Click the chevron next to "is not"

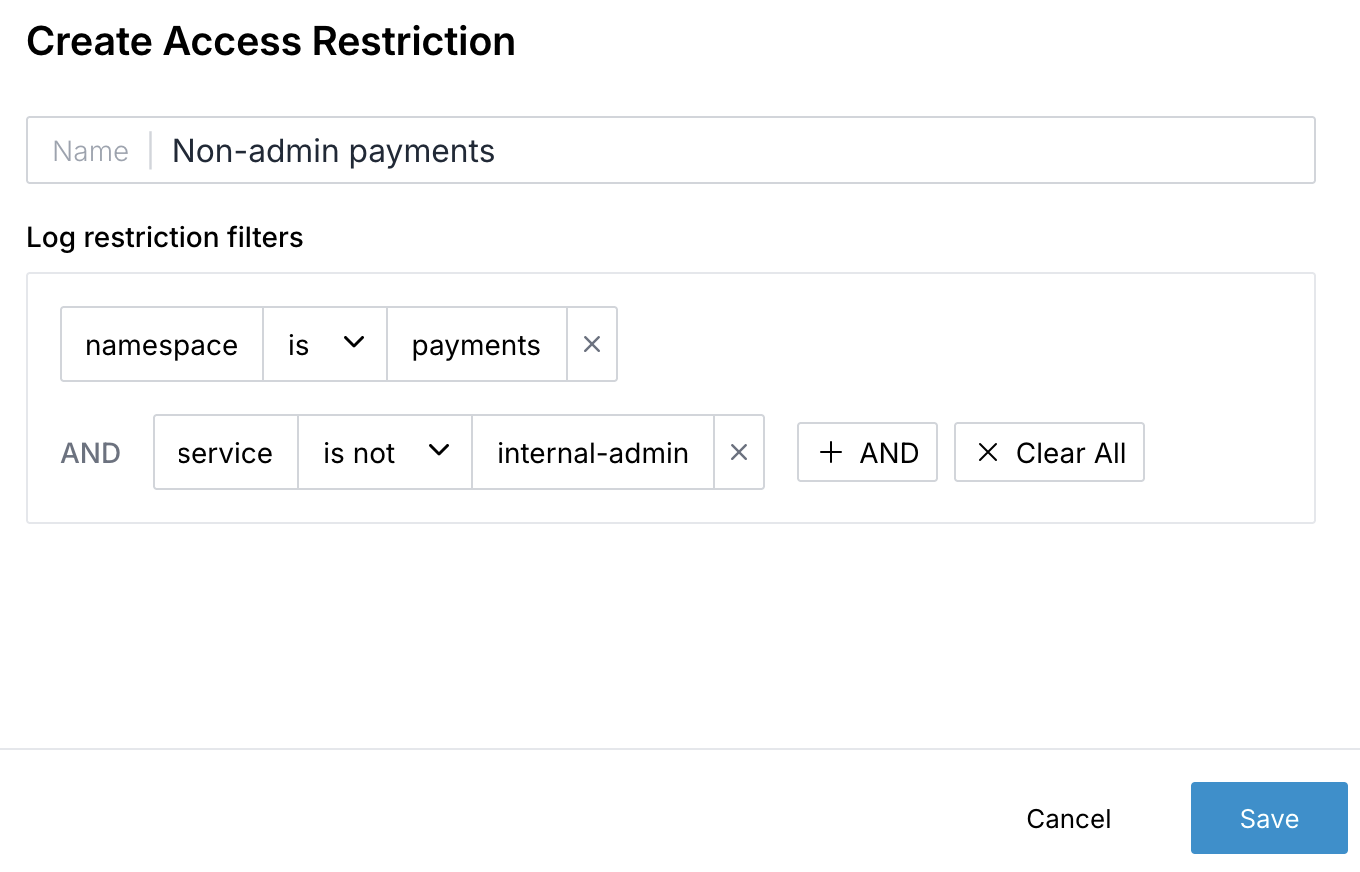click(x=438, y=452)
